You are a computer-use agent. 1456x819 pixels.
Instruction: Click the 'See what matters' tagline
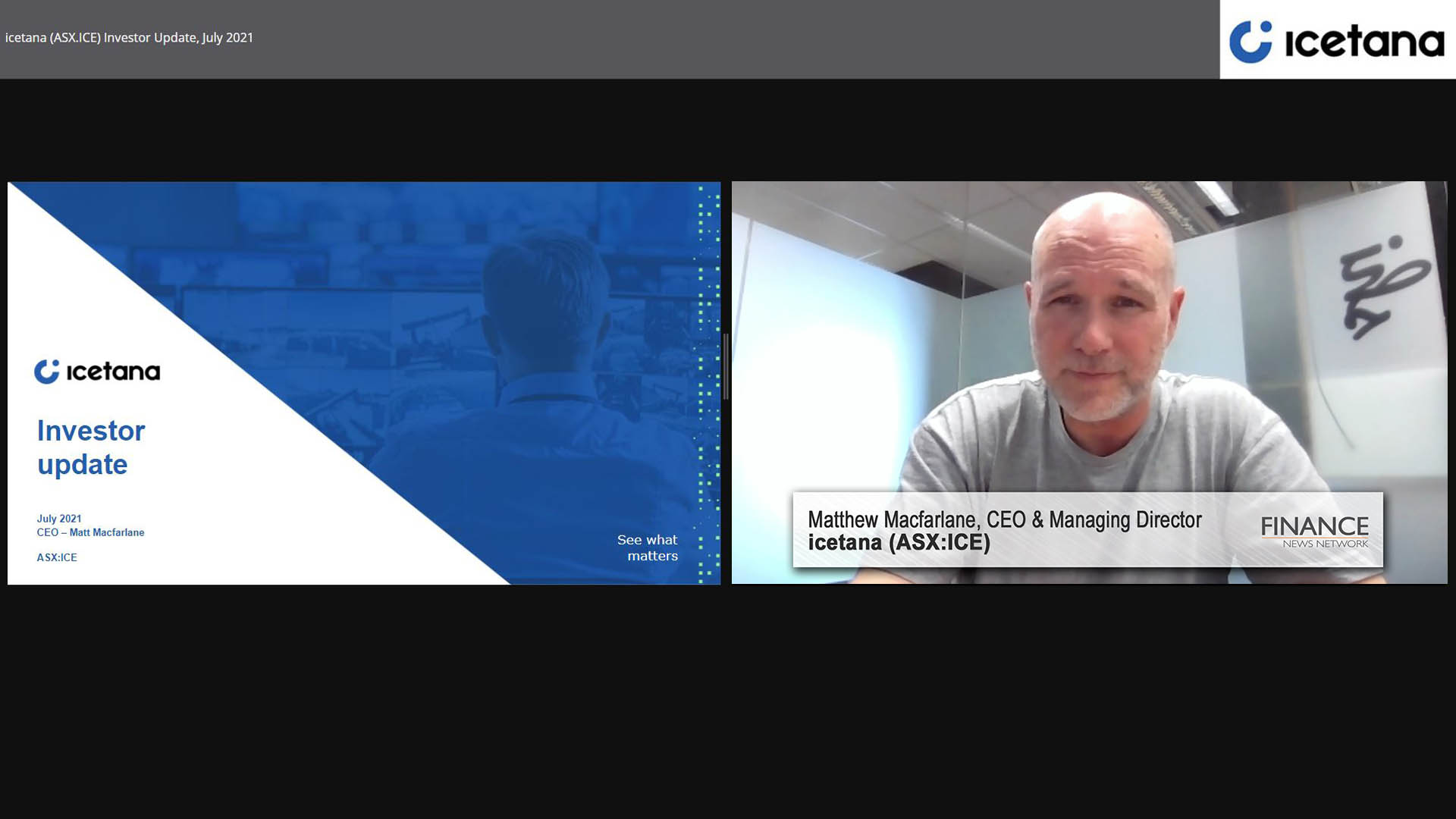[x=648, y=548]
